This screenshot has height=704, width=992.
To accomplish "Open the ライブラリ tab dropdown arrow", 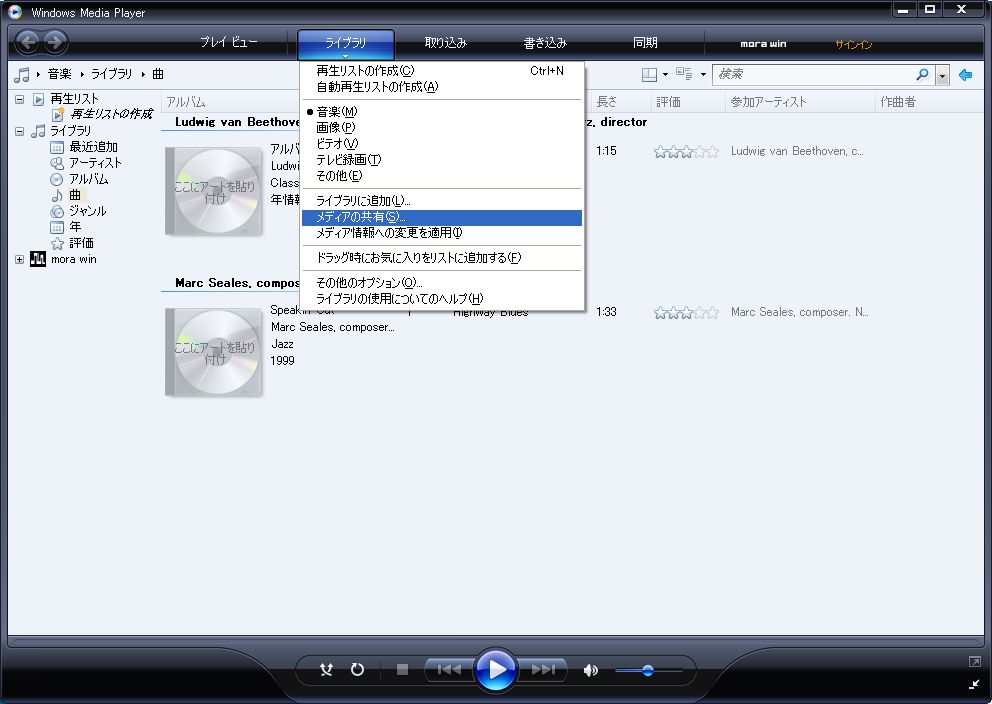I will pyautogui.click(x=345, y=56).
